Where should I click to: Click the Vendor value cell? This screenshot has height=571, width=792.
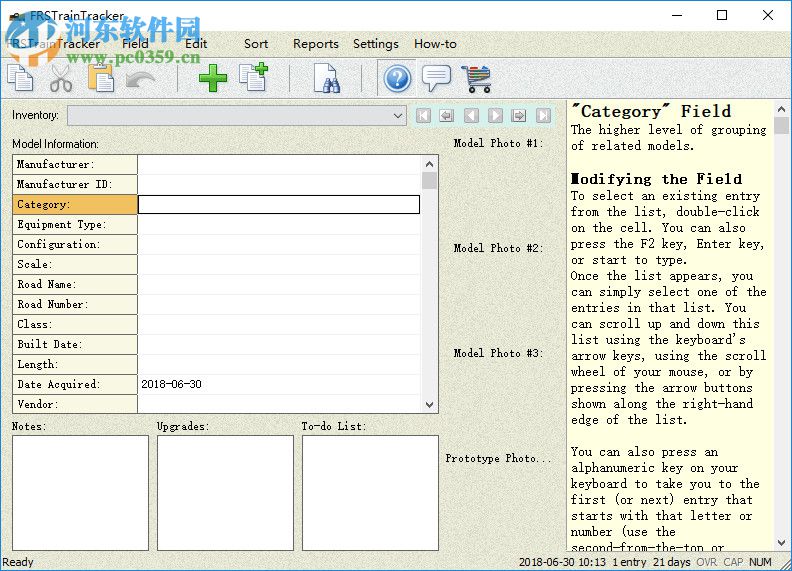click(279, 404)
